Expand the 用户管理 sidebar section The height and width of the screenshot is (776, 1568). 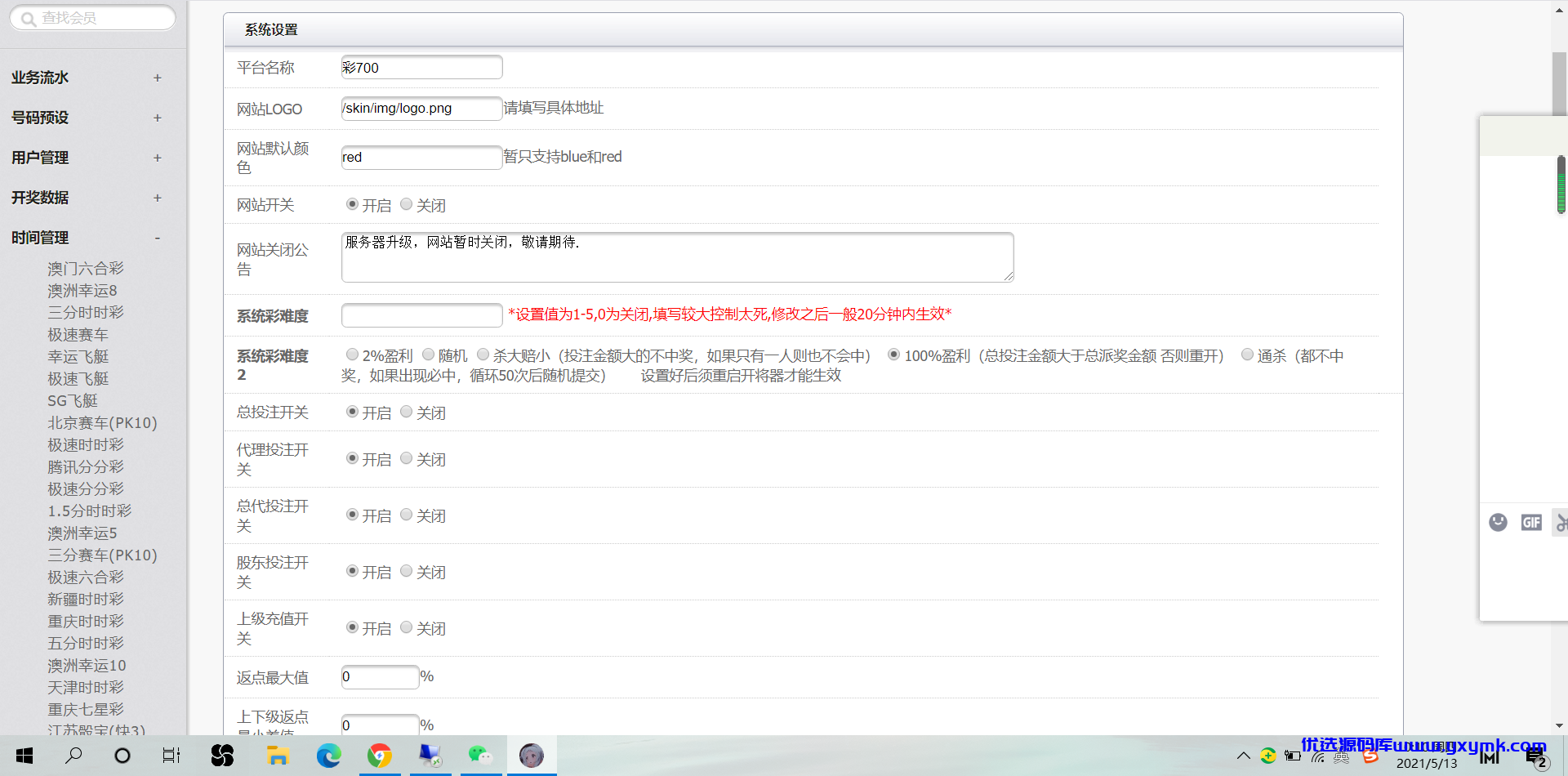pyautogui.click(x=87, y=158)
